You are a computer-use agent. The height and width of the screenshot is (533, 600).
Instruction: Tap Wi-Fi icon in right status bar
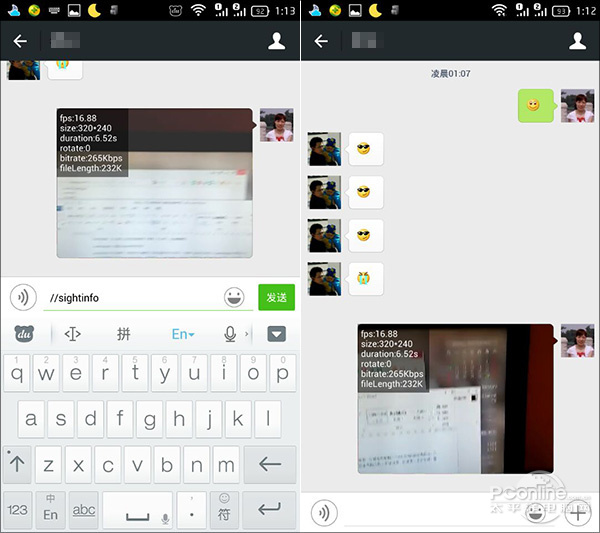(x=499, y=10)
